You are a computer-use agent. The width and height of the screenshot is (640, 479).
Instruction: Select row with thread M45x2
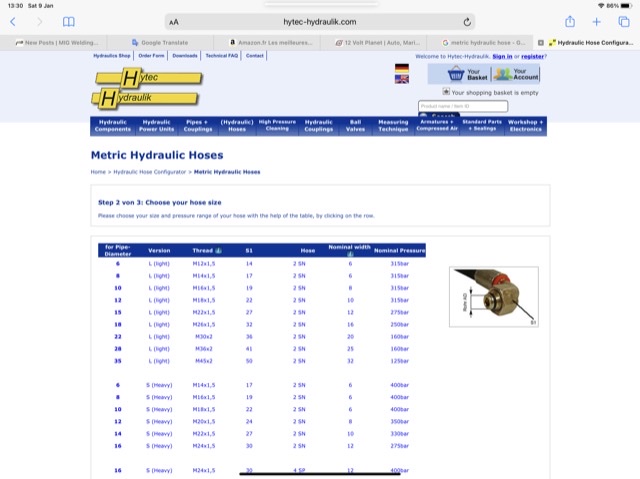pyautogui.click(x=262, y=361)
